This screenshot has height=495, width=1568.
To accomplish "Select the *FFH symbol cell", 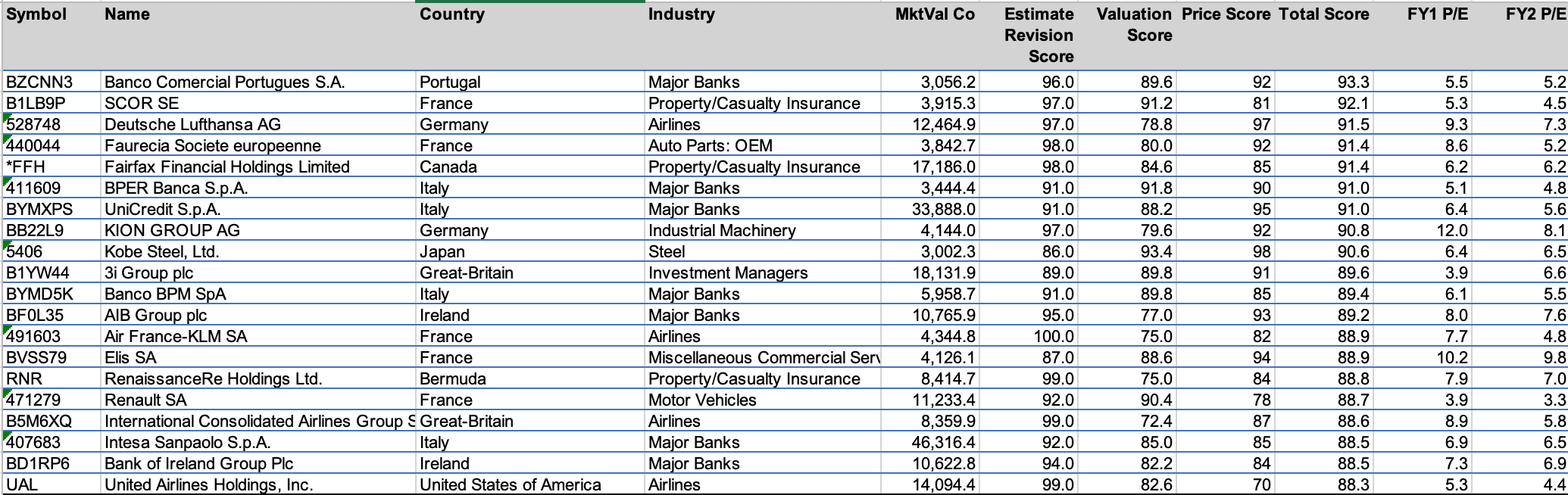I will point(51,167).
